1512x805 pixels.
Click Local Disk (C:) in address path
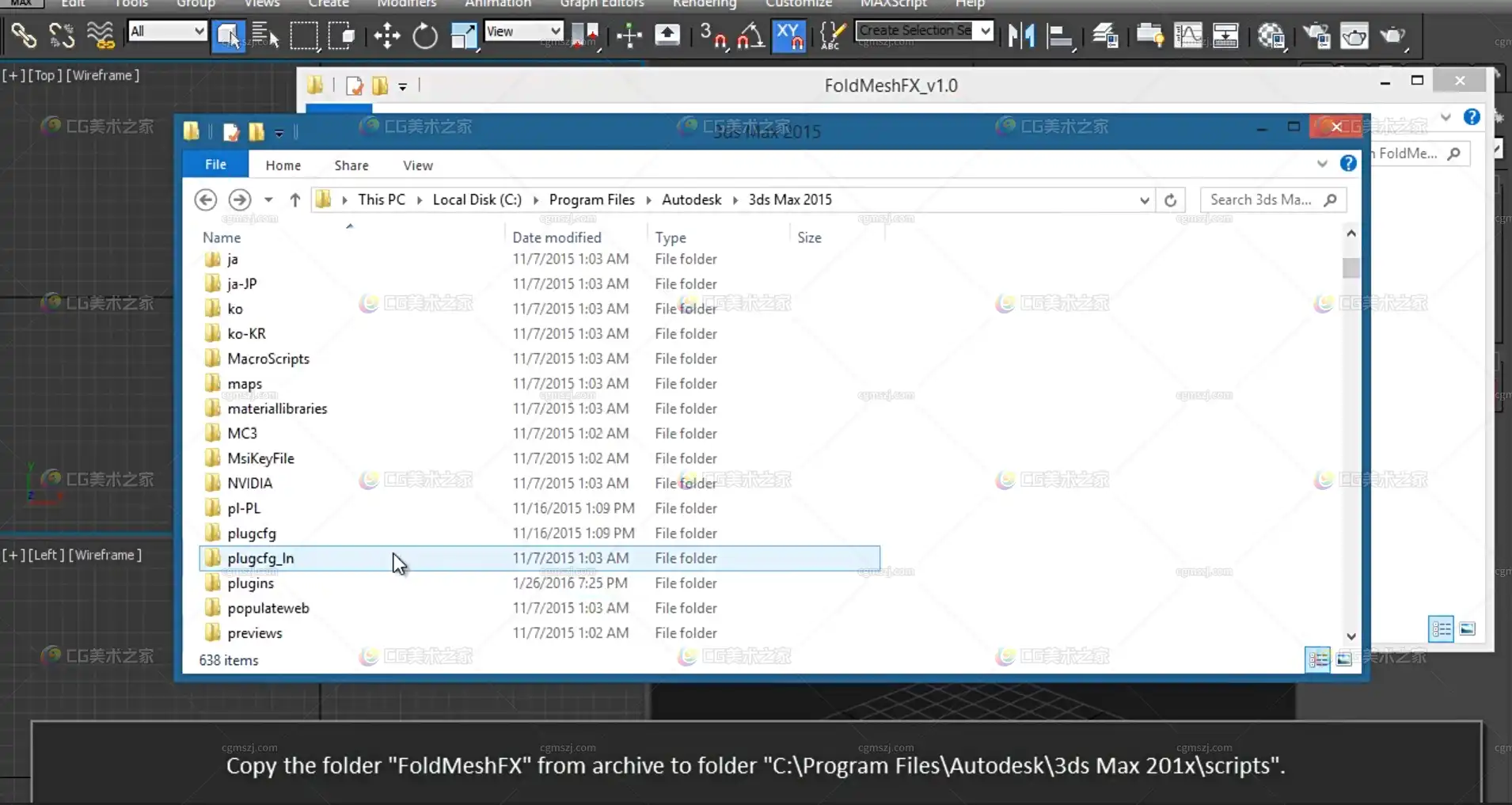click(477, 199)
